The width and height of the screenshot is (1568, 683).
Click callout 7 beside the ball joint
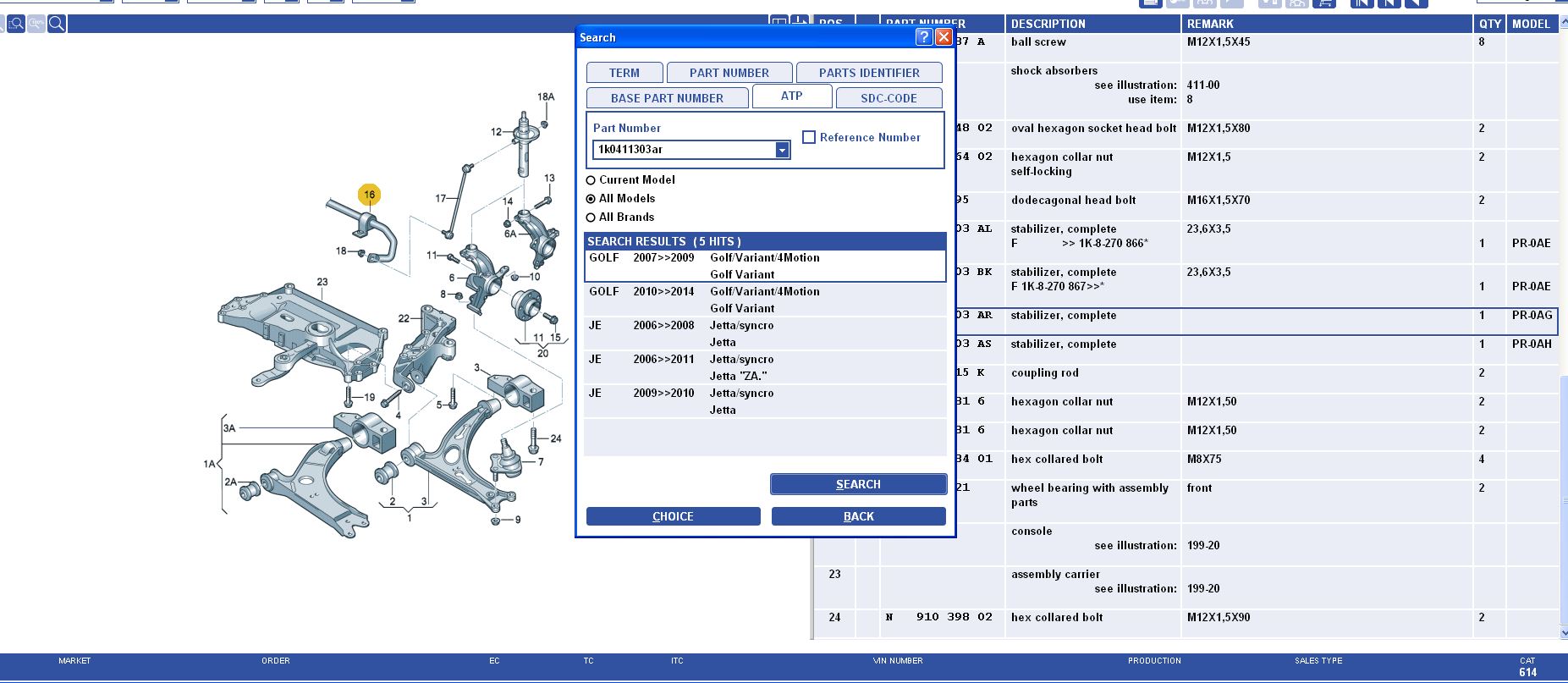click(541, 461)
